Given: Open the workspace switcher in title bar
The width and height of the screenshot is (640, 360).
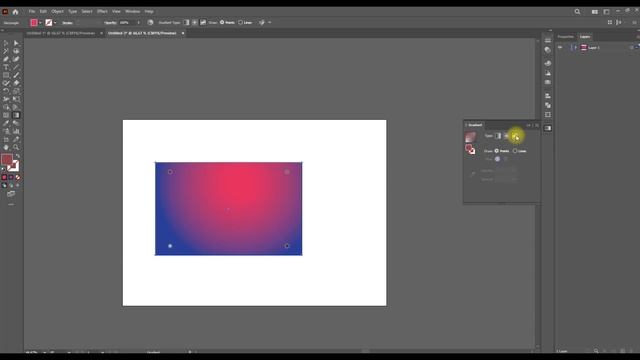Looking at the screenshot, I should (x=607, y=12).
